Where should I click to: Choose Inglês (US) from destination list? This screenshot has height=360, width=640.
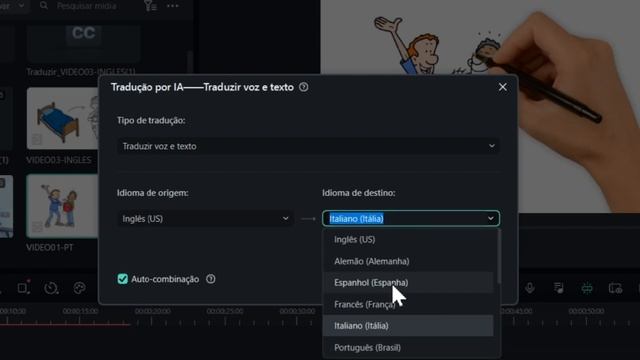coord(408,240)
